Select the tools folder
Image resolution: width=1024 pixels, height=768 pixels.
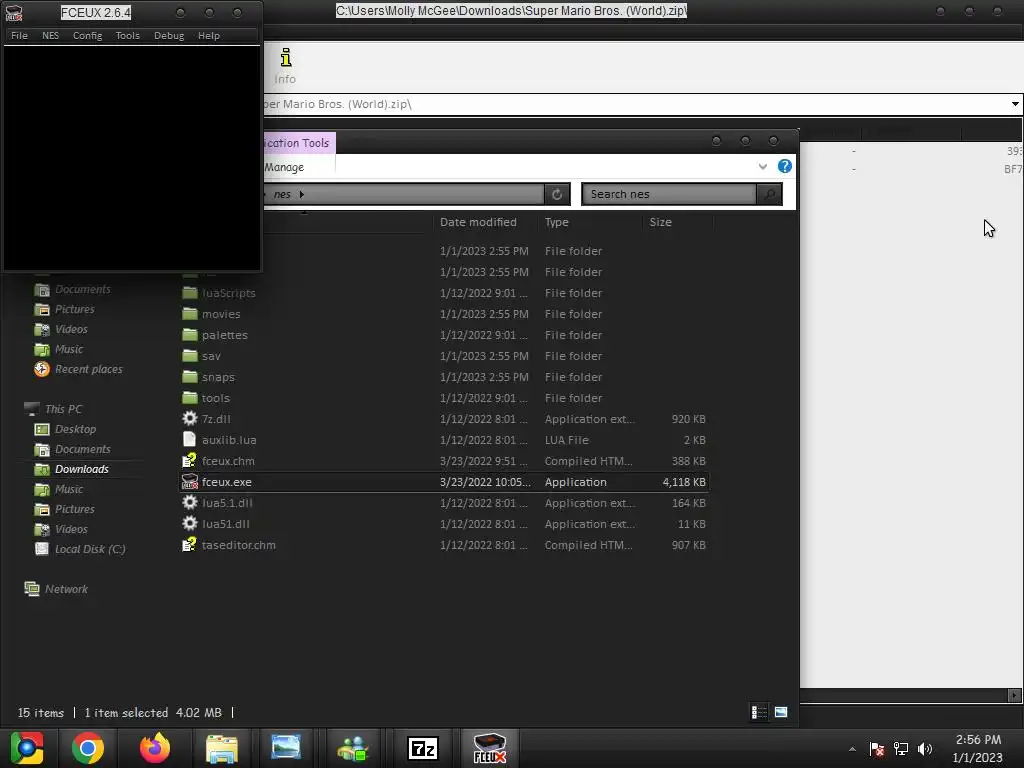216,398
